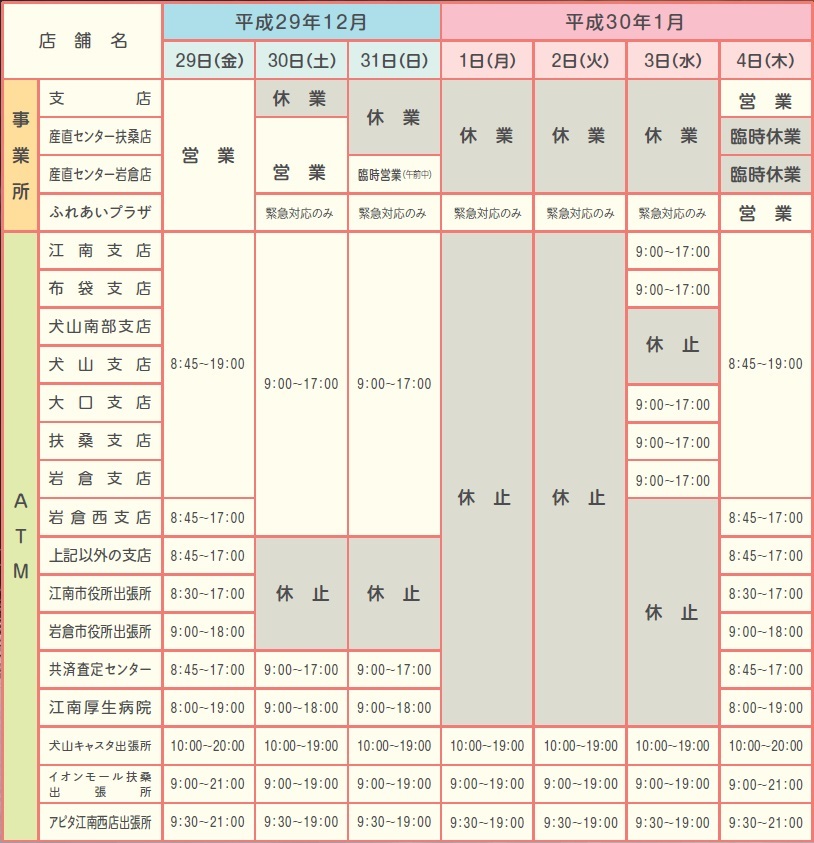Select the 犬山支店 row label
Screen dimensions: 814x843
pyautogui.click(x=100, y=365)
